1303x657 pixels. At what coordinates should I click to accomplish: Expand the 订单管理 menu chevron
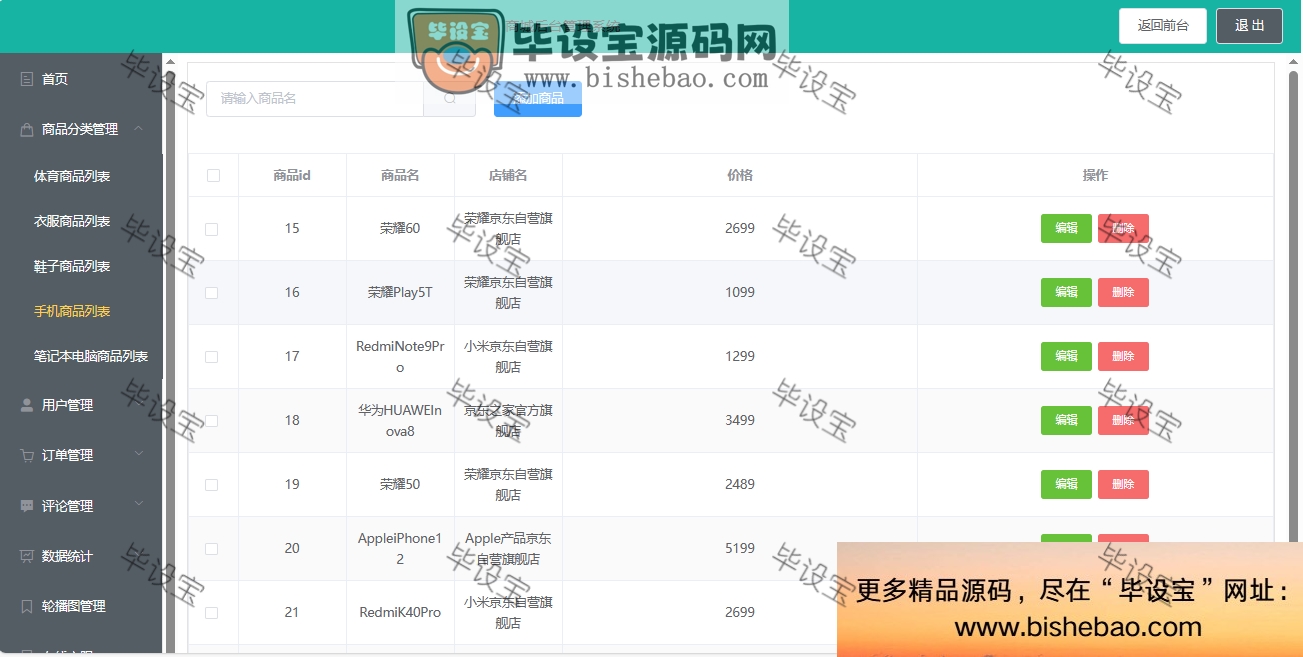[x=138, y=454]
